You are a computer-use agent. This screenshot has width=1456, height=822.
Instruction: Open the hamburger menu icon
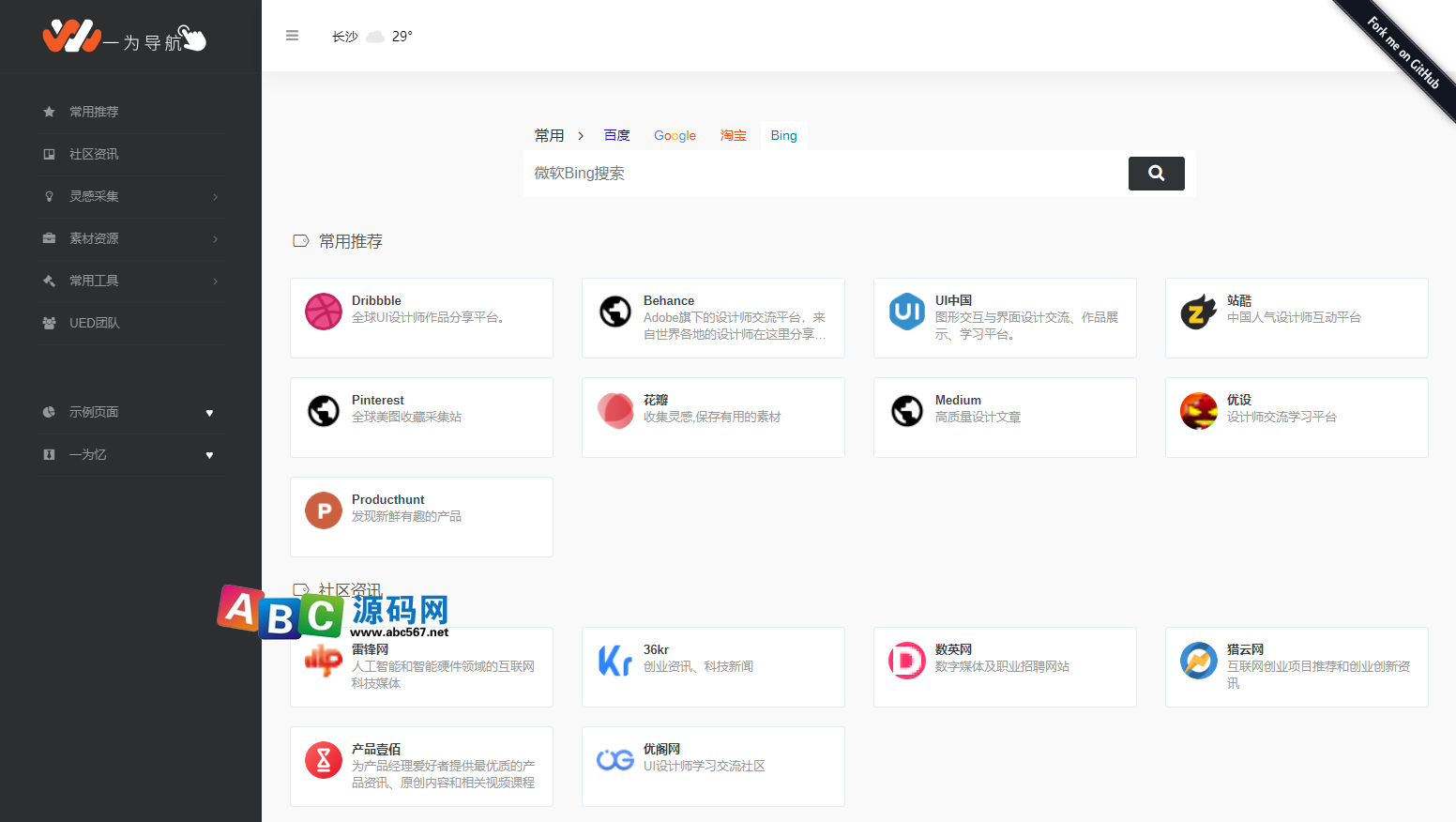coord(292,36)
